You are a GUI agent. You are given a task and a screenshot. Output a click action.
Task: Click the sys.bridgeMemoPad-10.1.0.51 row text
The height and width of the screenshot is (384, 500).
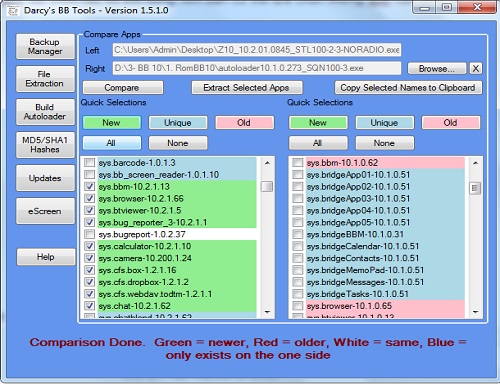[365, 270]
